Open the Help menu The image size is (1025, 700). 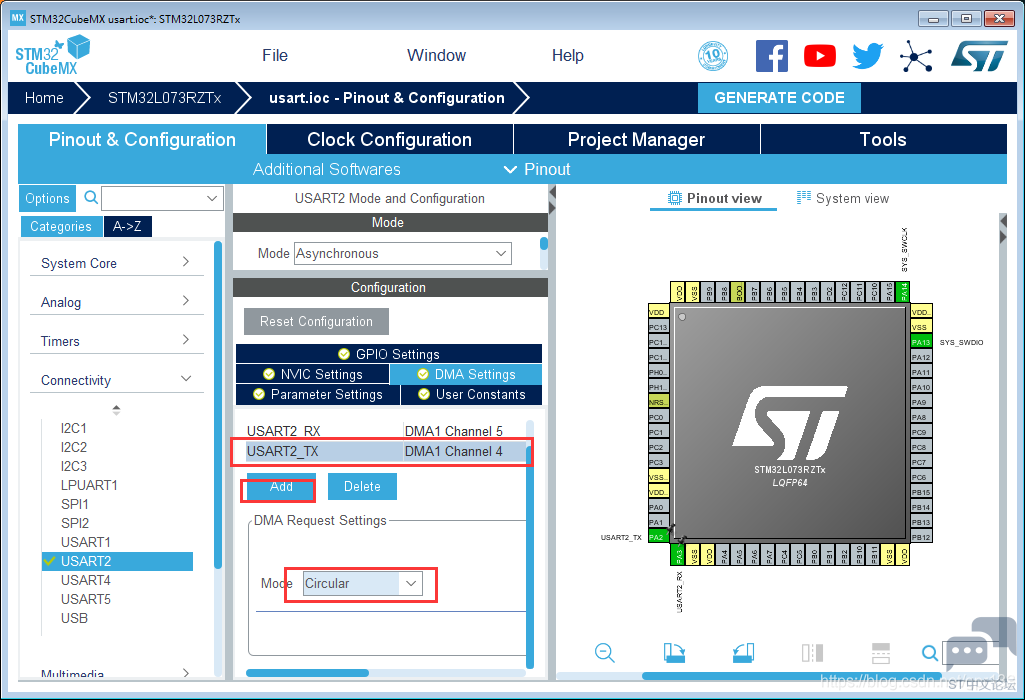(x=567, y=56)
